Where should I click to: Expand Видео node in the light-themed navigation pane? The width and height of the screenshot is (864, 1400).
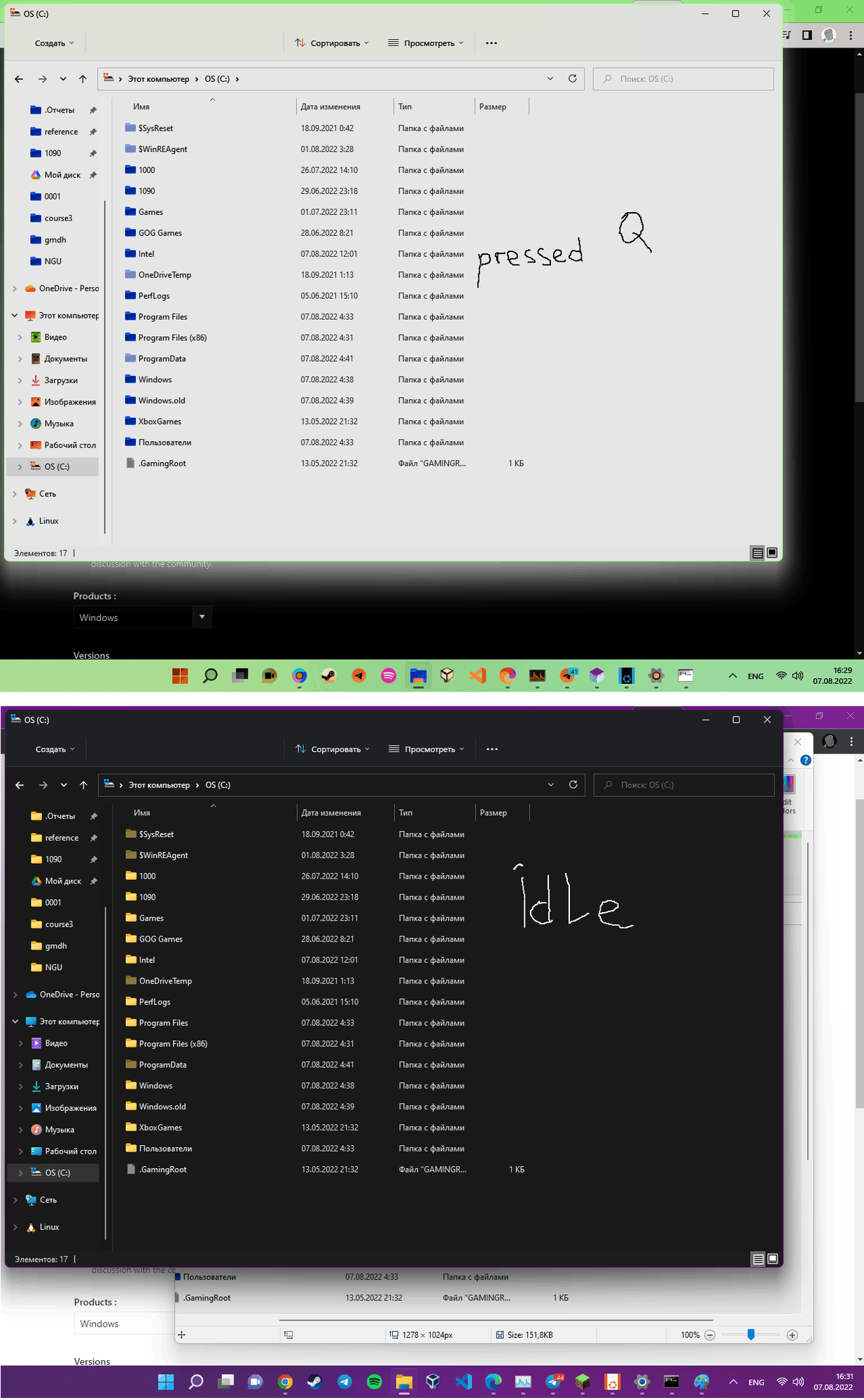point(20,337)
